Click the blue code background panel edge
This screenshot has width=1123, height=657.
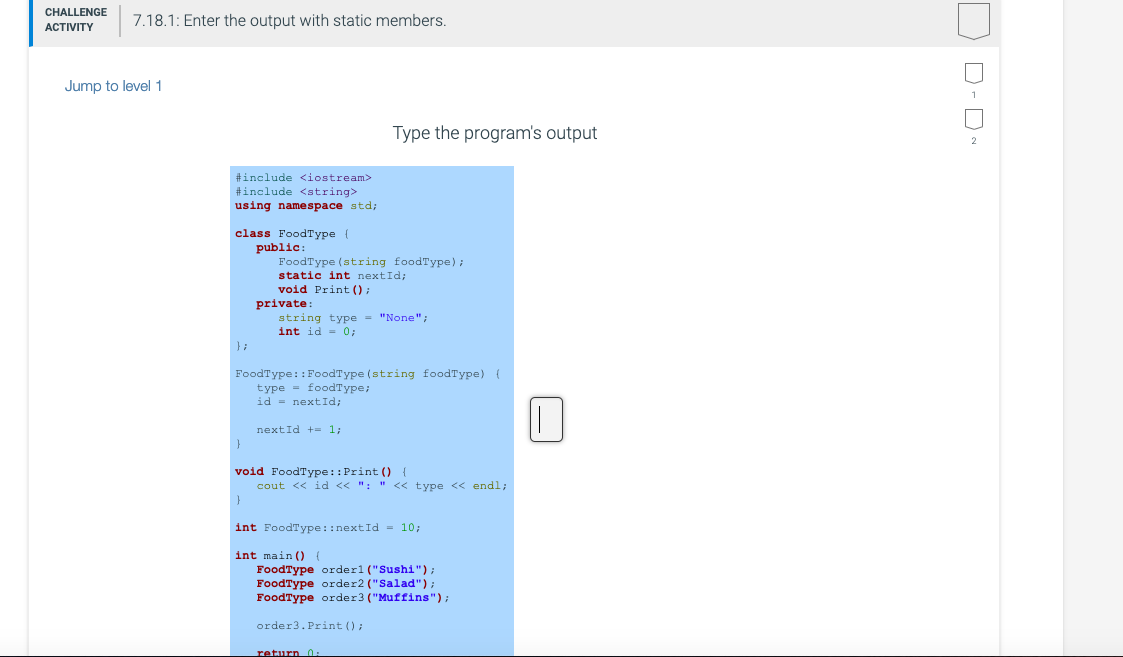click(x=510, y=400)
